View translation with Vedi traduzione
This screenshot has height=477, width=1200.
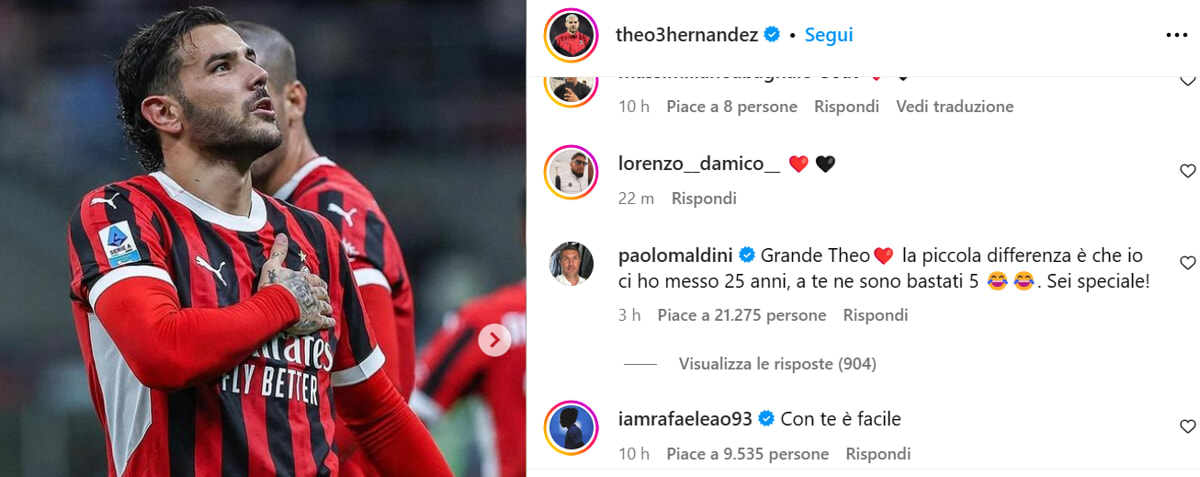pos(955,106)
